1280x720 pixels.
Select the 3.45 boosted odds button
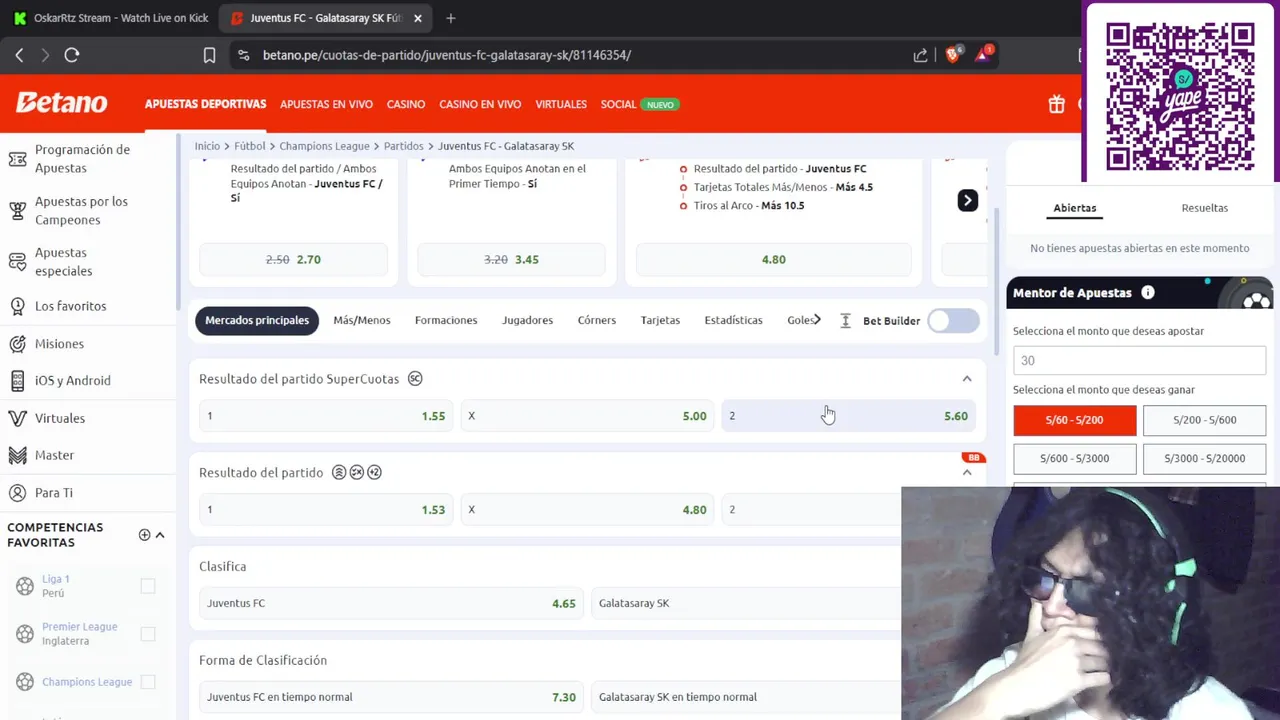512,259
